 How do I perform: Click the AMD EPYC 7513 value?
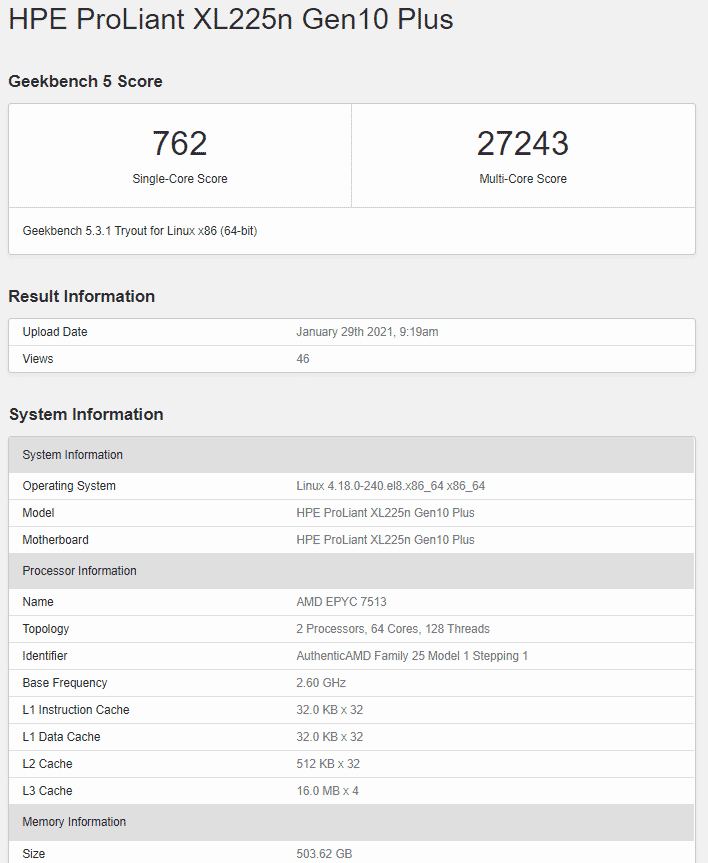point(341,602)
